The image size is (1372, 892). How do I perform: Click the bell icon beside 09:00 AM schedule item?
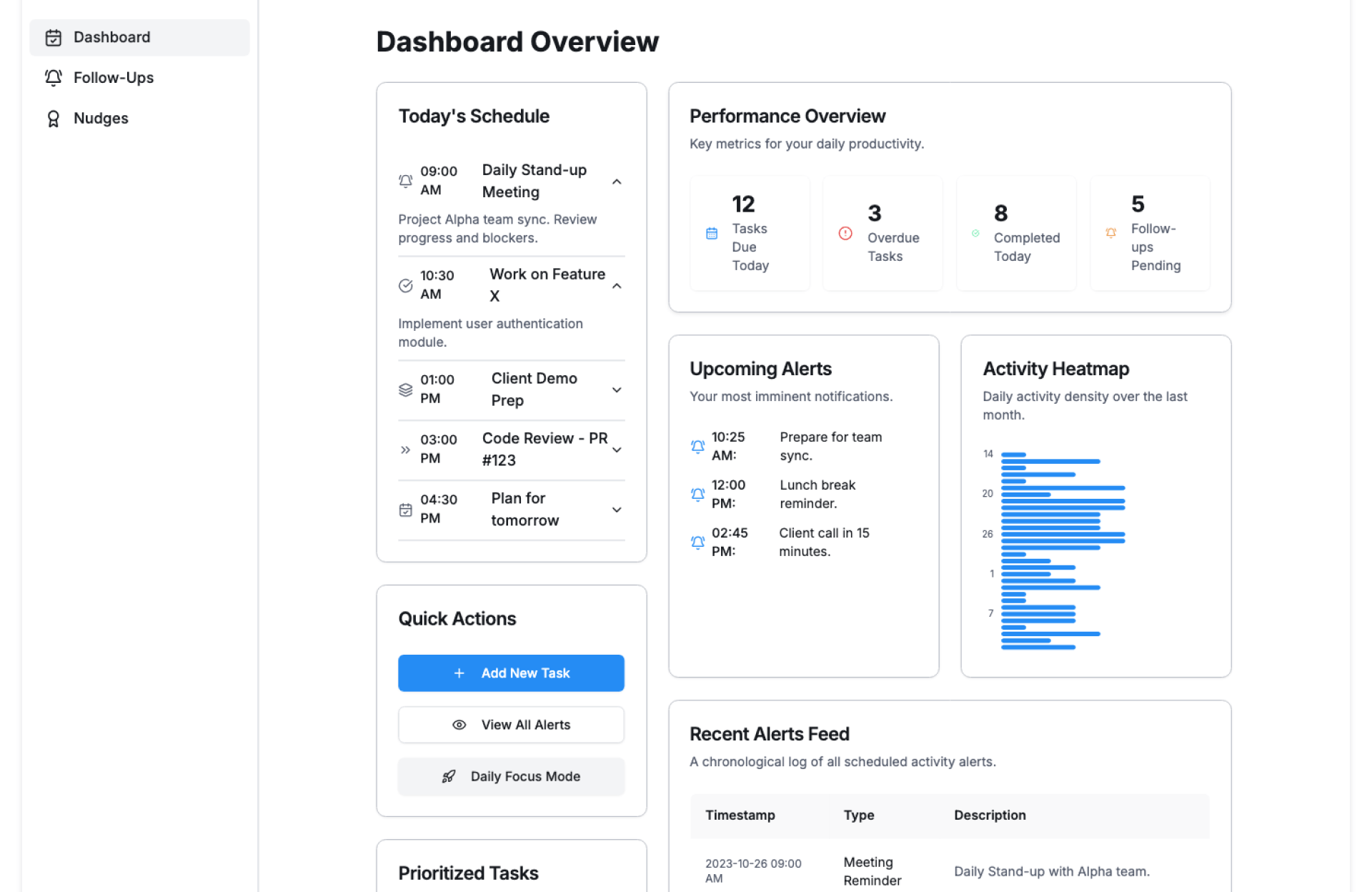click(405, 181)
